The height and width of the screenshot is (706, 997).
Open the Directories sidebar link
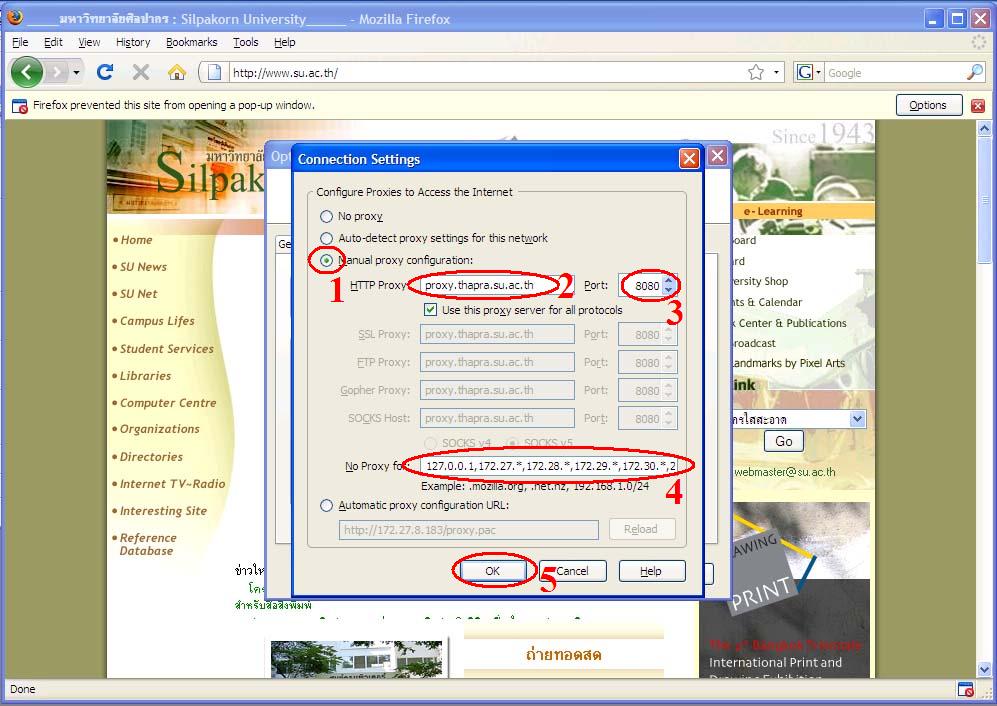pos(151,457)
